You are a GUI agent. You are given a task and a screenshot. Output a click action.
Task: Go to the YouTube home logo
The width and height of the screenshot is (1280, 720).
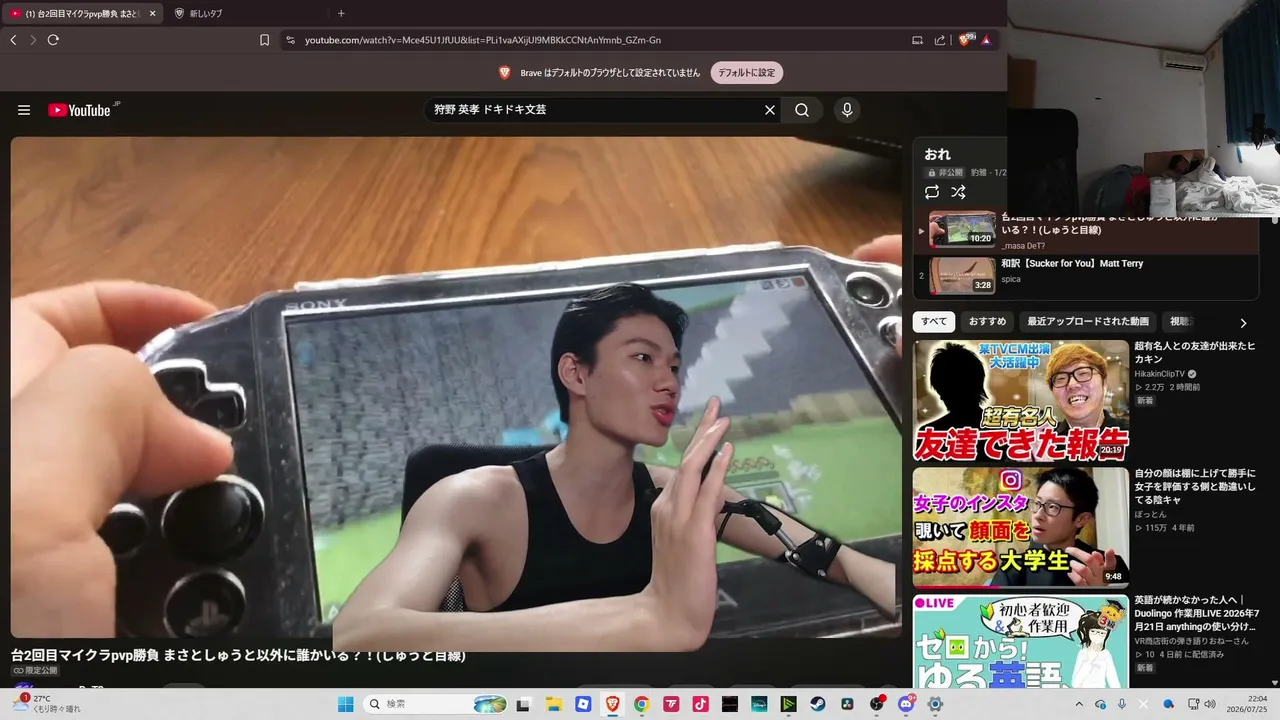82,110
